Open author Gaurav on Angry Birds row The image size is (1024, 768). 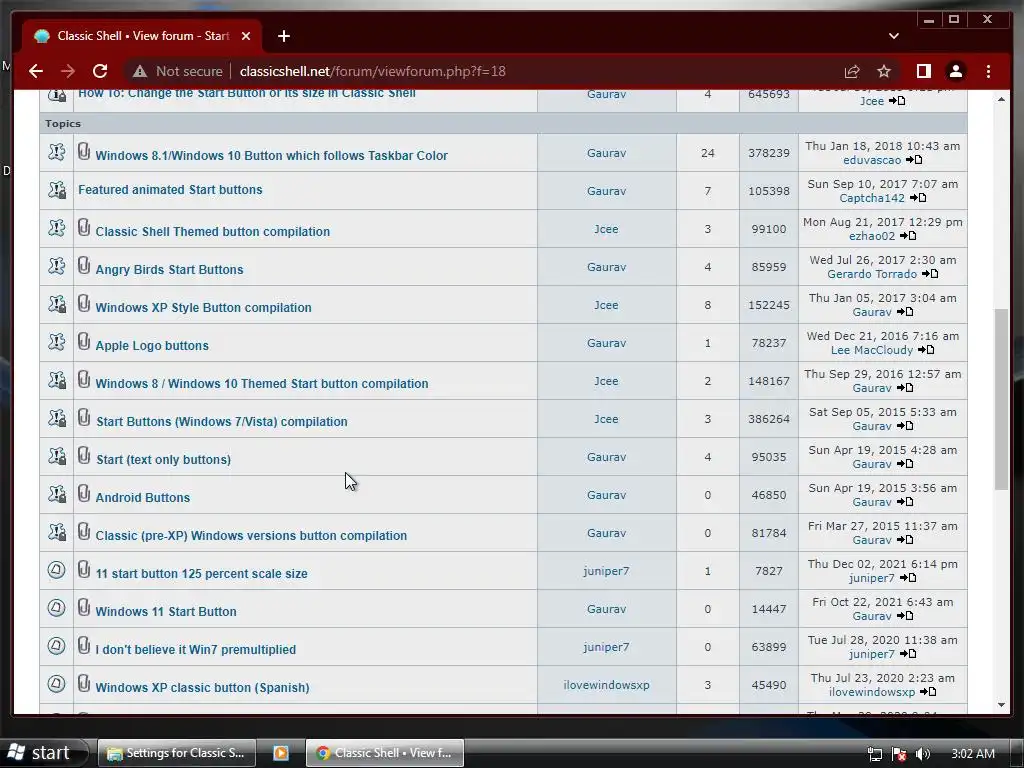606,266
